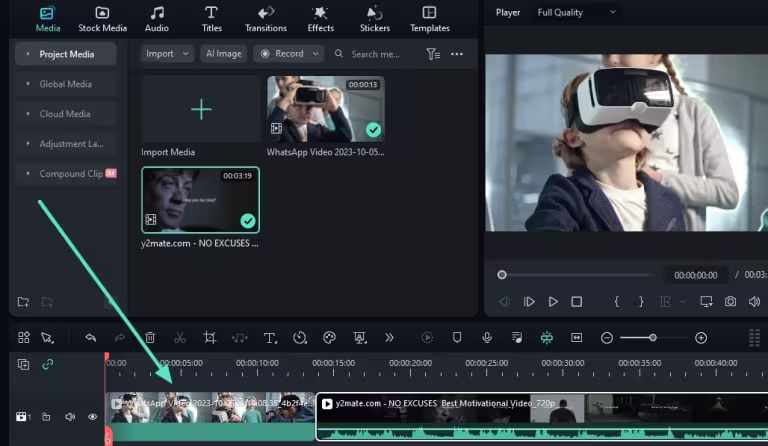Toggle the green auto ripple icon
The image size is (768, 446).
click(x=547, y=338)
